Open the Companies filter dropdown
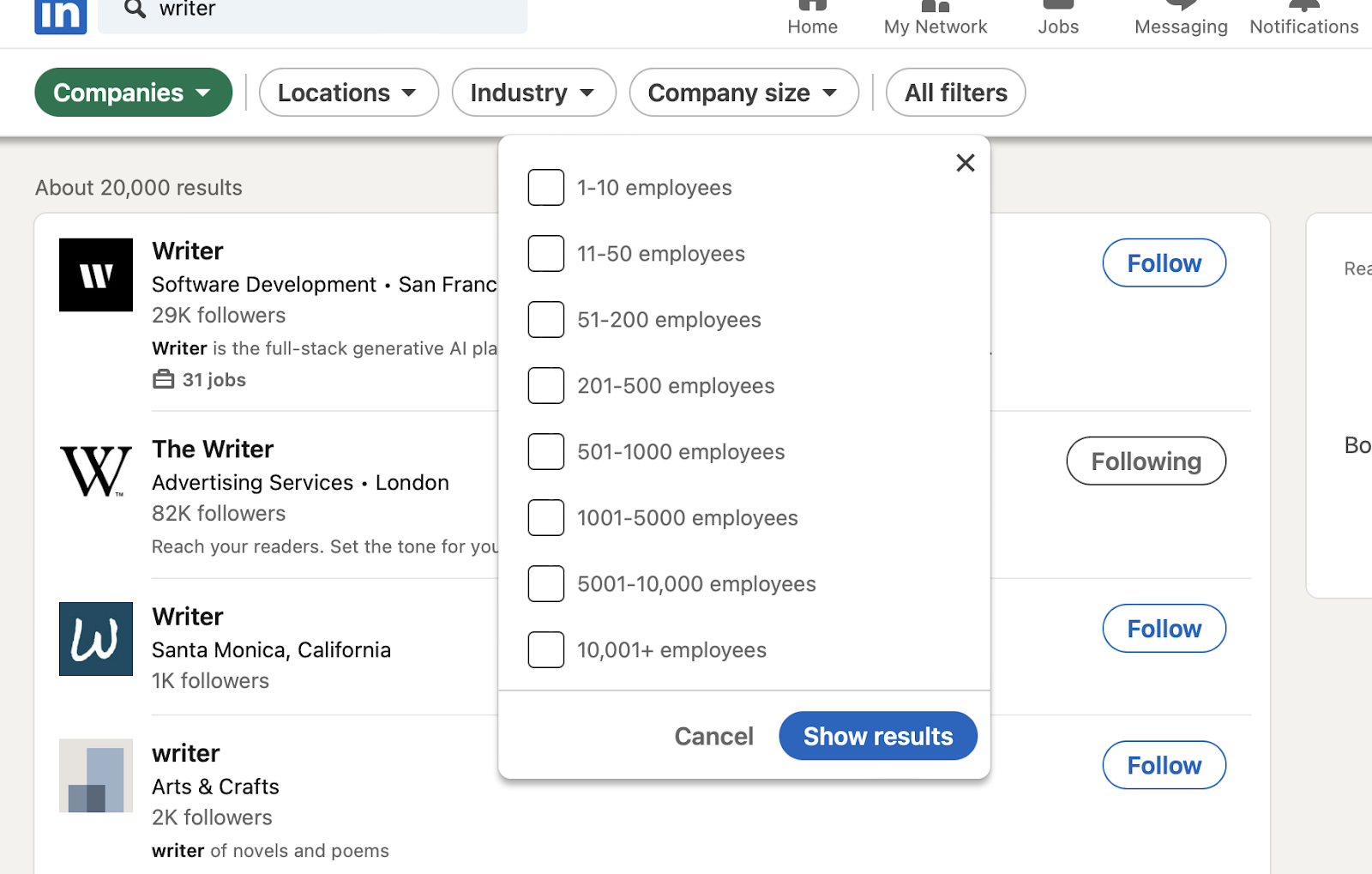 (x=133, y=92)
